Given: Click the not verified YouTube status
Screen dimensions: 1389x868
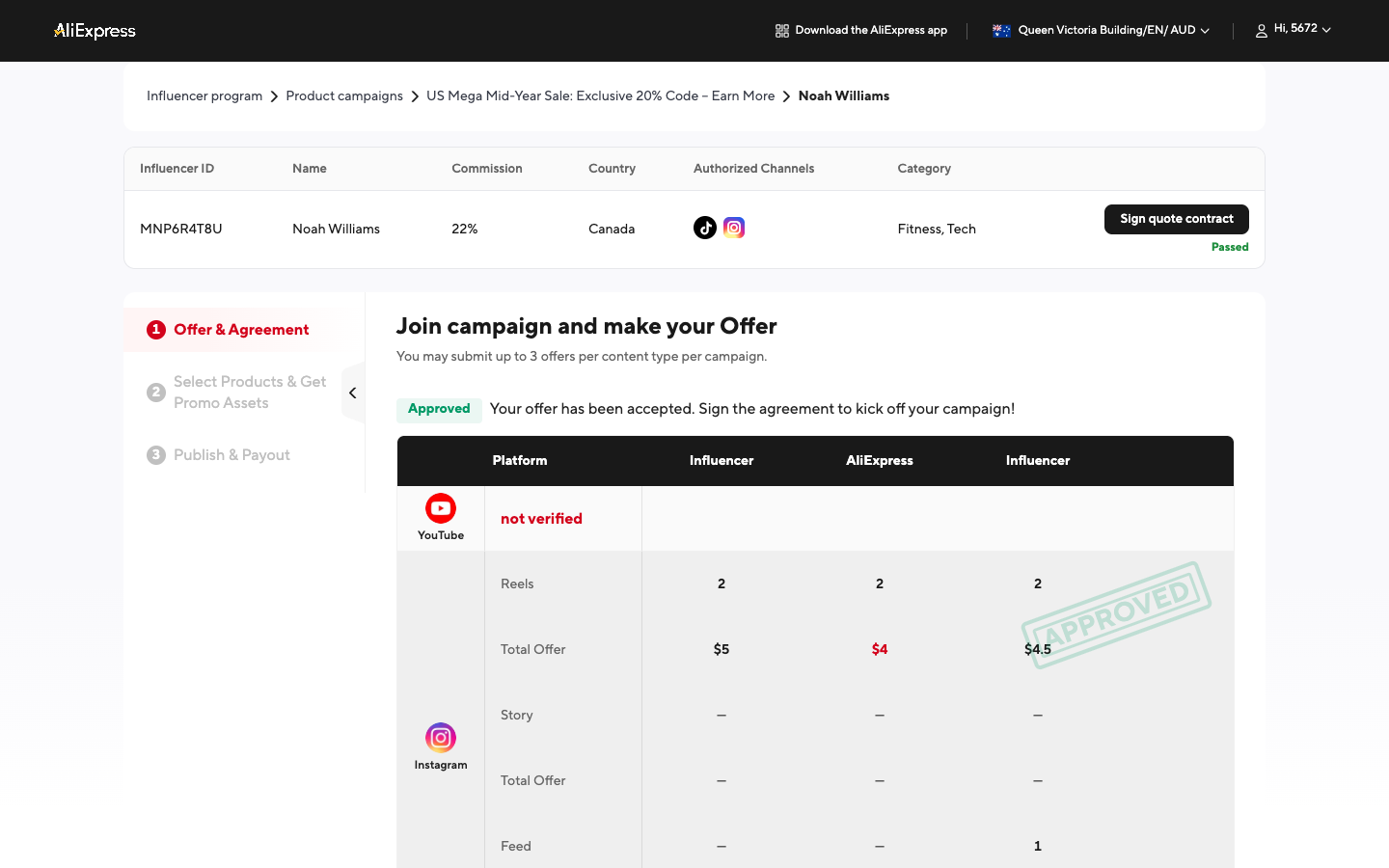Looking at the screenshot, I should (x=541, y=519).
